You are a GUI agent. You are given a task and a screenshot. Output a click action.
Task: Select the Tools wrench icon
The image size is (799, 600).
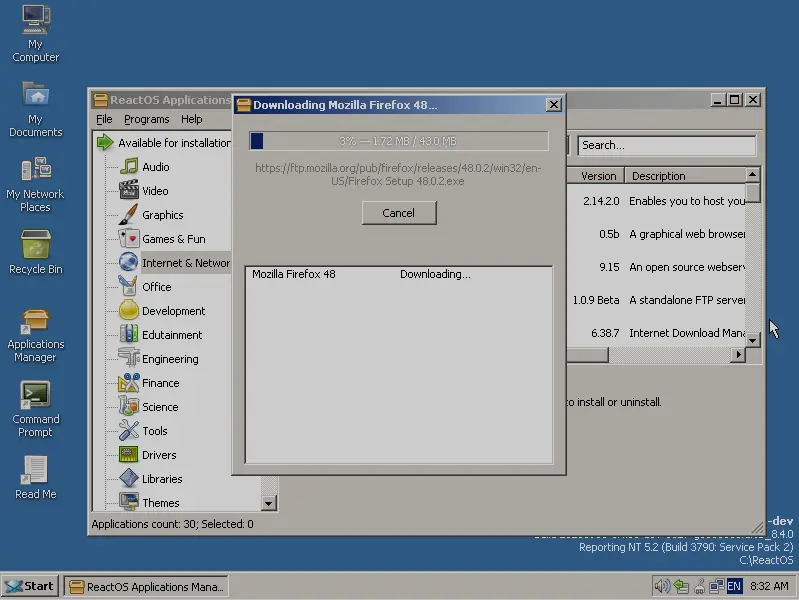[128, 430]
